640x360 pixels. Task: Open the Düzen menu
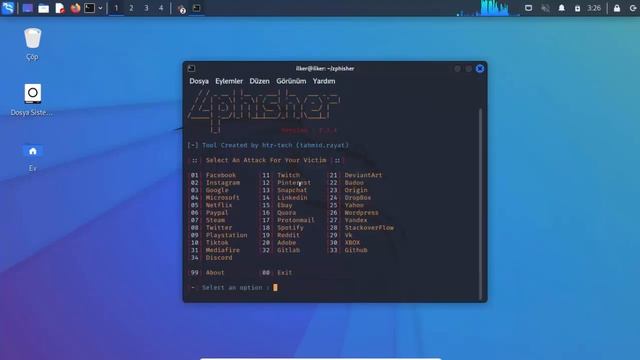pyautogui.click(x=260, y=81)
